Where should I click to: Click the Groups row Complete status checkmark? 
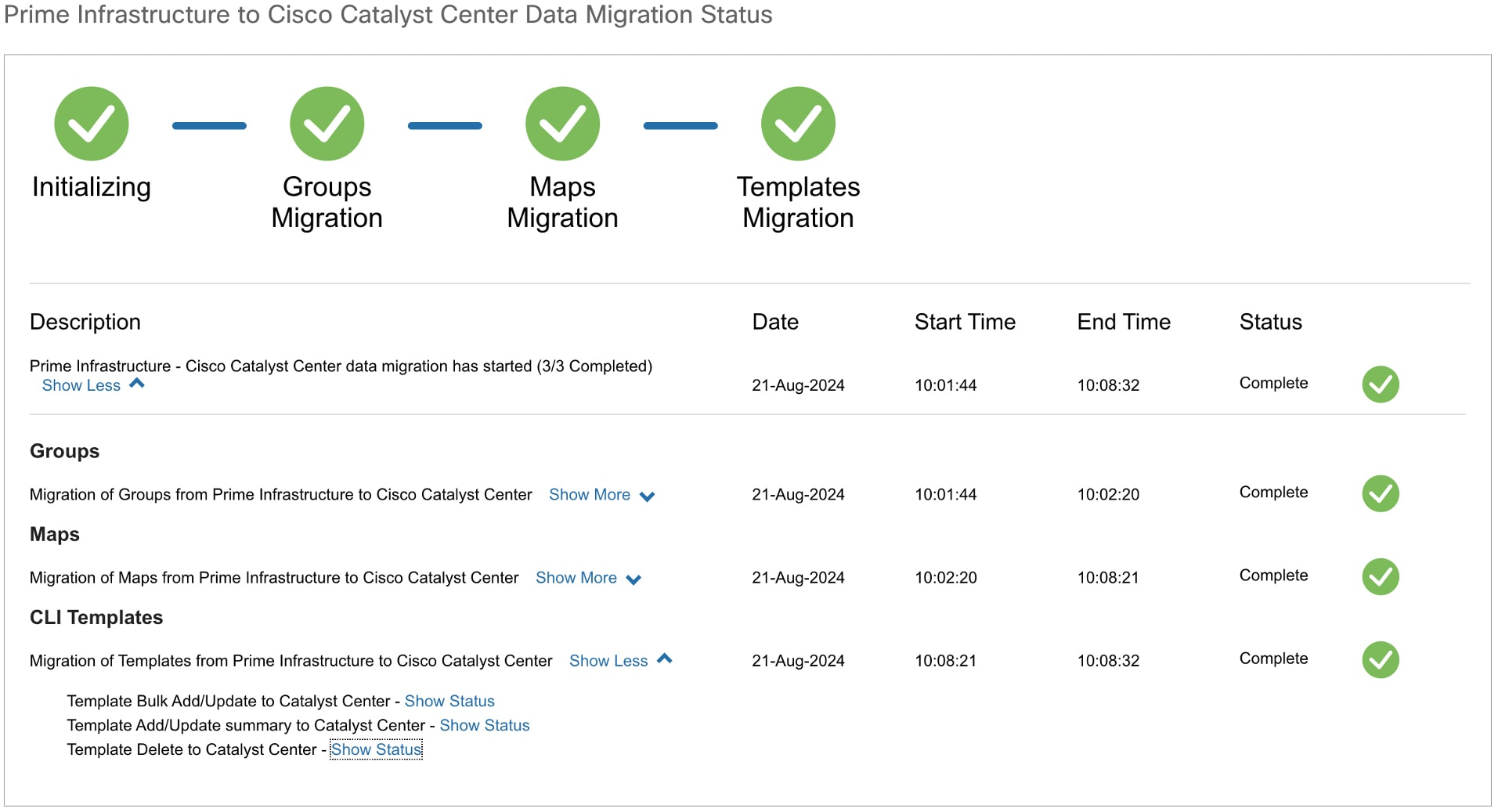(x=1381, y=494)
